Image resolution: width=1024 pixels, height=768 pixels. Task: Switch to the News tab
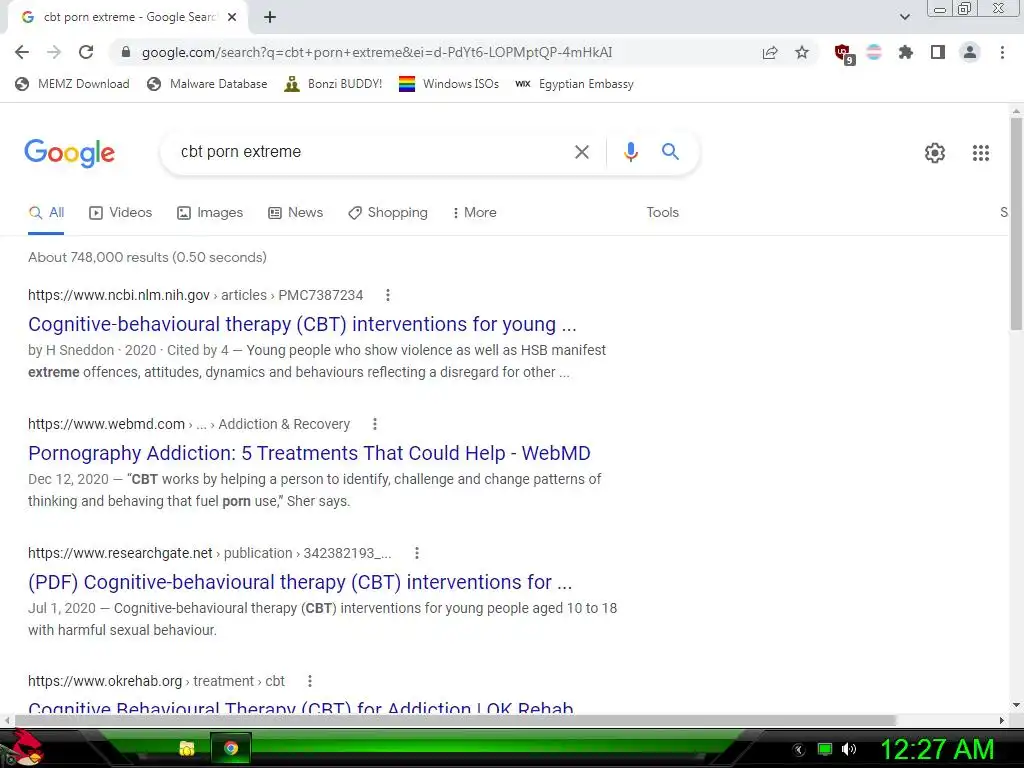[296, 213]
